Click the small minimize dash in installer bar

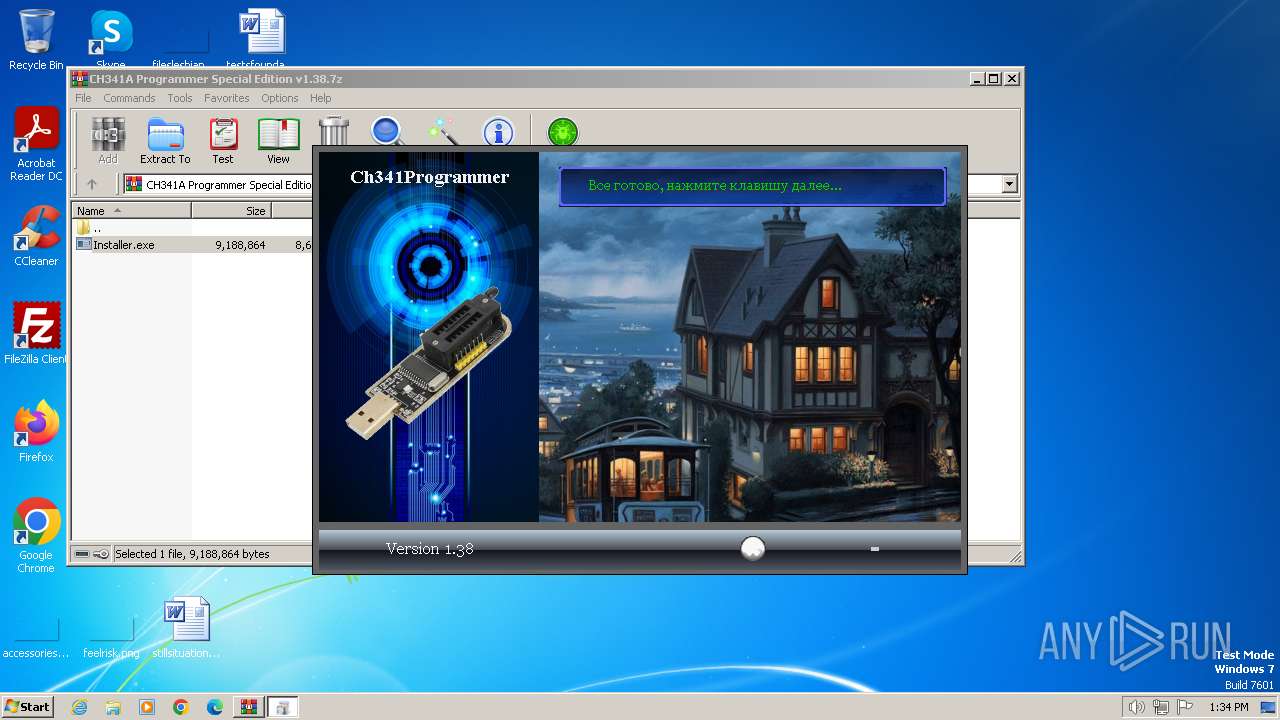[875, 549]
